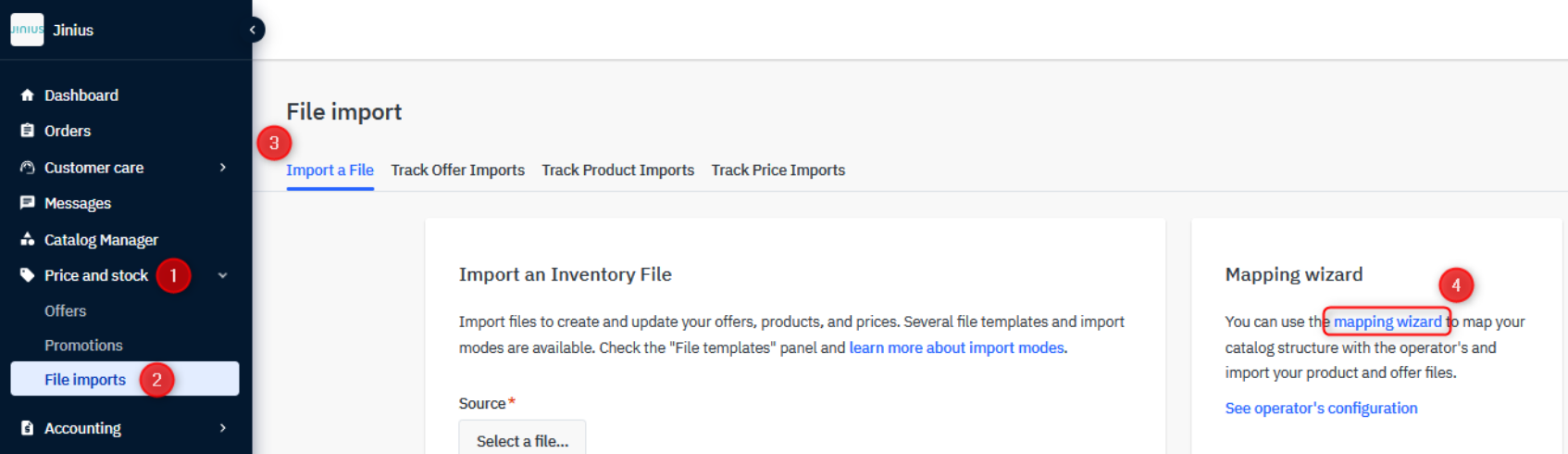Open See operator's configuration link
1568x454 pixels.
click(x=1321, y=409)
